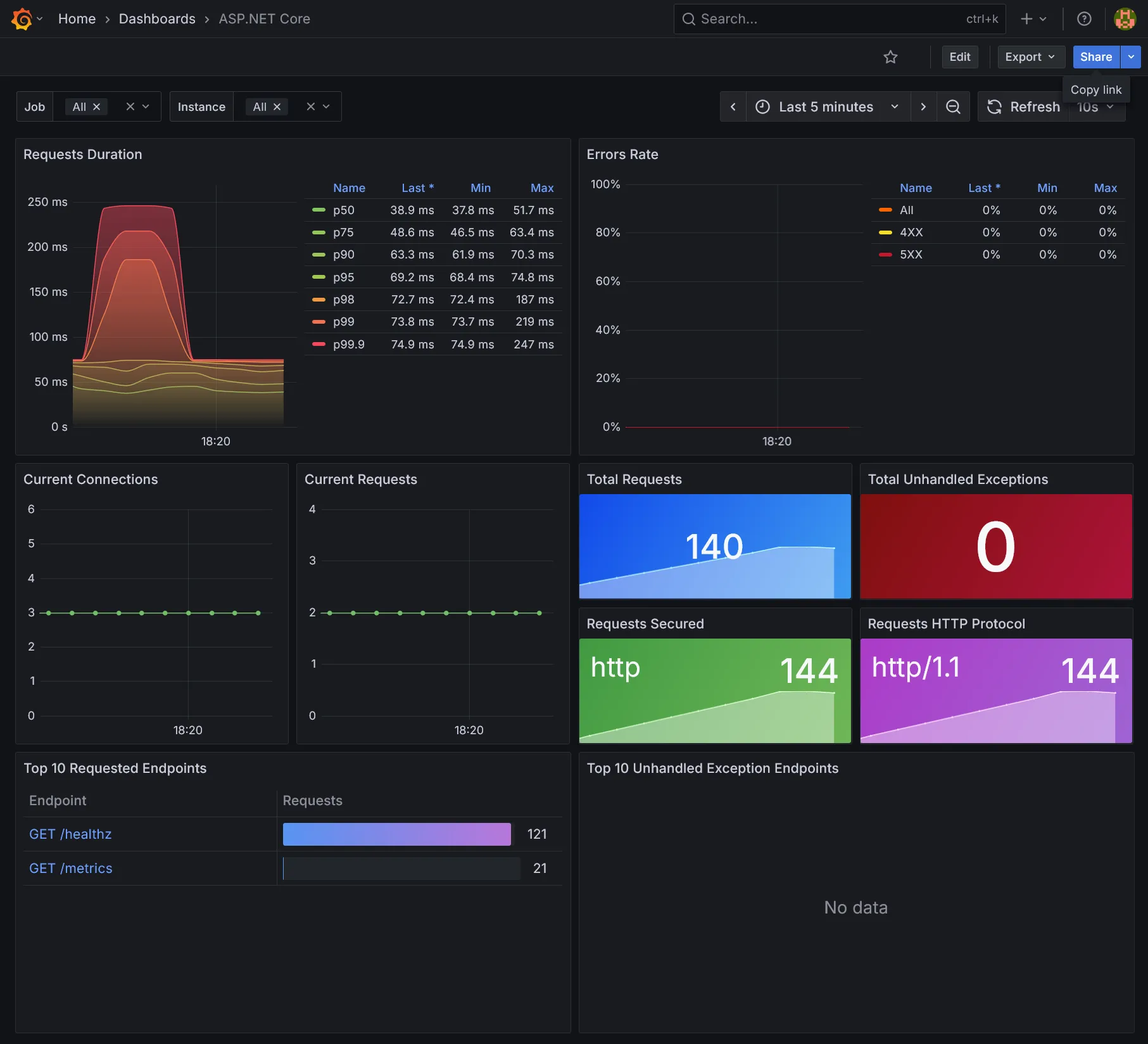Screen dimensions: 1148x1044
Task: Click the Edit button
Action: [959, 56]
